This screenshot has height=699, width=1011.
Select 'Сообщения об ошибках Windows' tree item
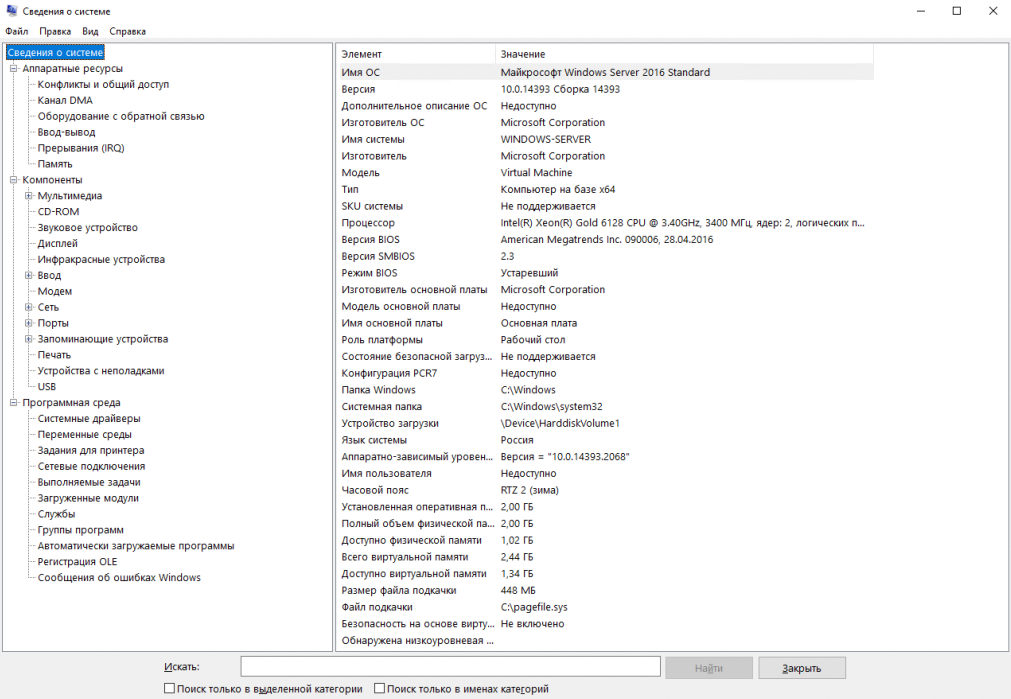119,578
